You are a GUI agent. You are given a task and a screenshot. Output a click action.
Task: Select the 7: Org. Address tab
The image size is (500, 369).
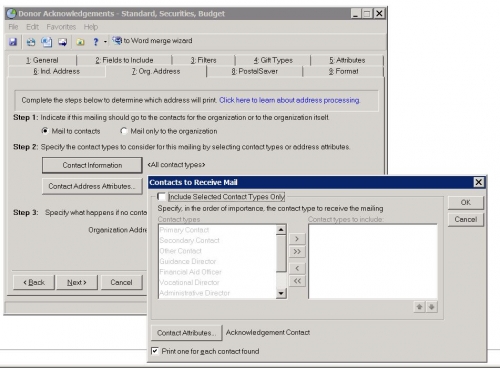tap(156, 71)
